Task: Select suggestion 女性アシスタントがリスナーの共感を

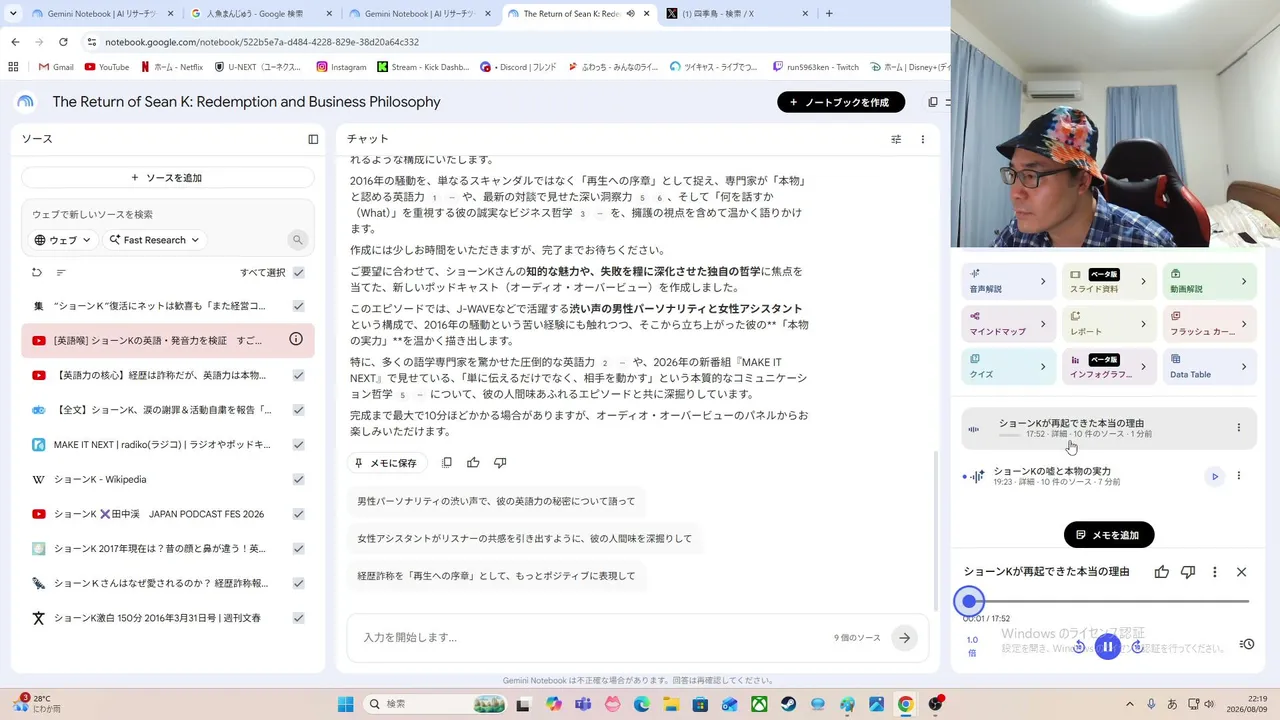Action: (525, 538)
